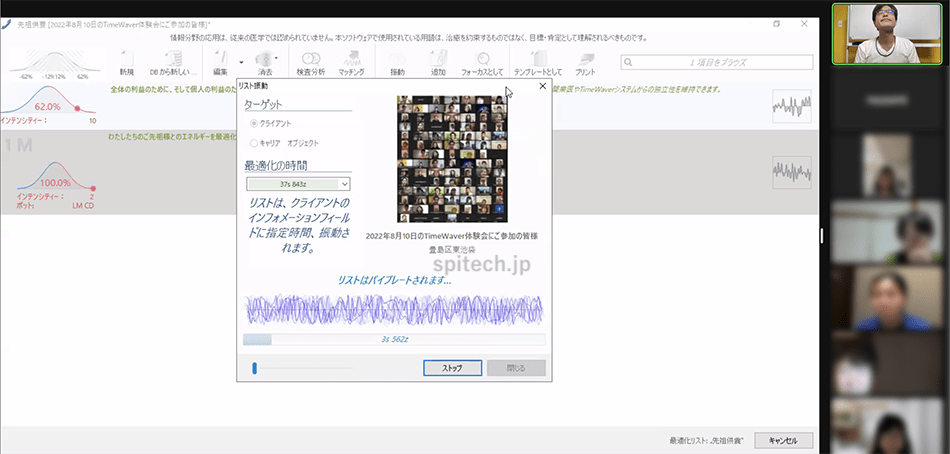This screenshot has height=454, width=950.
Task: Close the TimeWaver main window
Action: coord(804,24)
